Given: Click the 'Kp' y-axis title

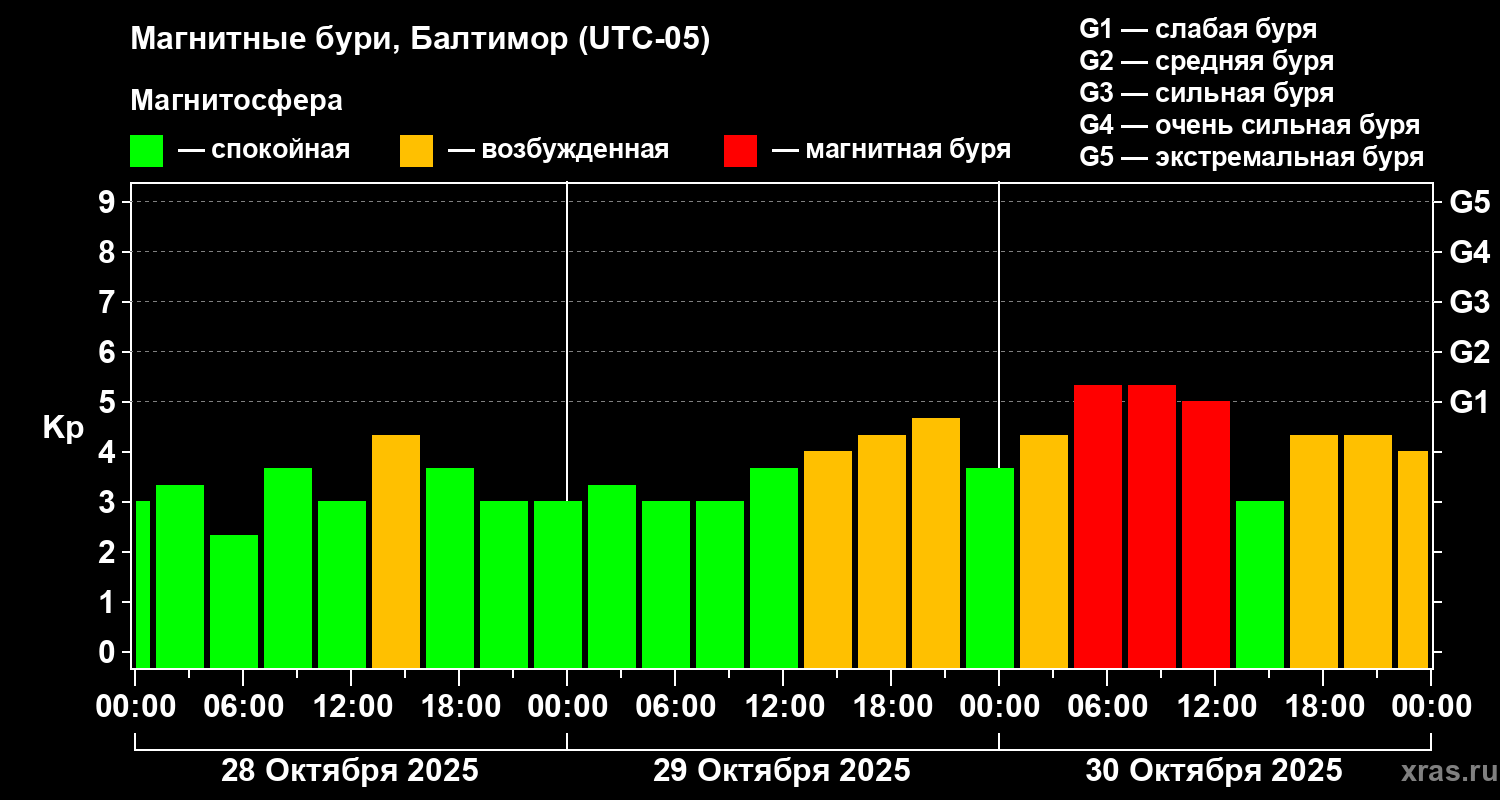Looking at the screenshot, I should tap(63, 428).
